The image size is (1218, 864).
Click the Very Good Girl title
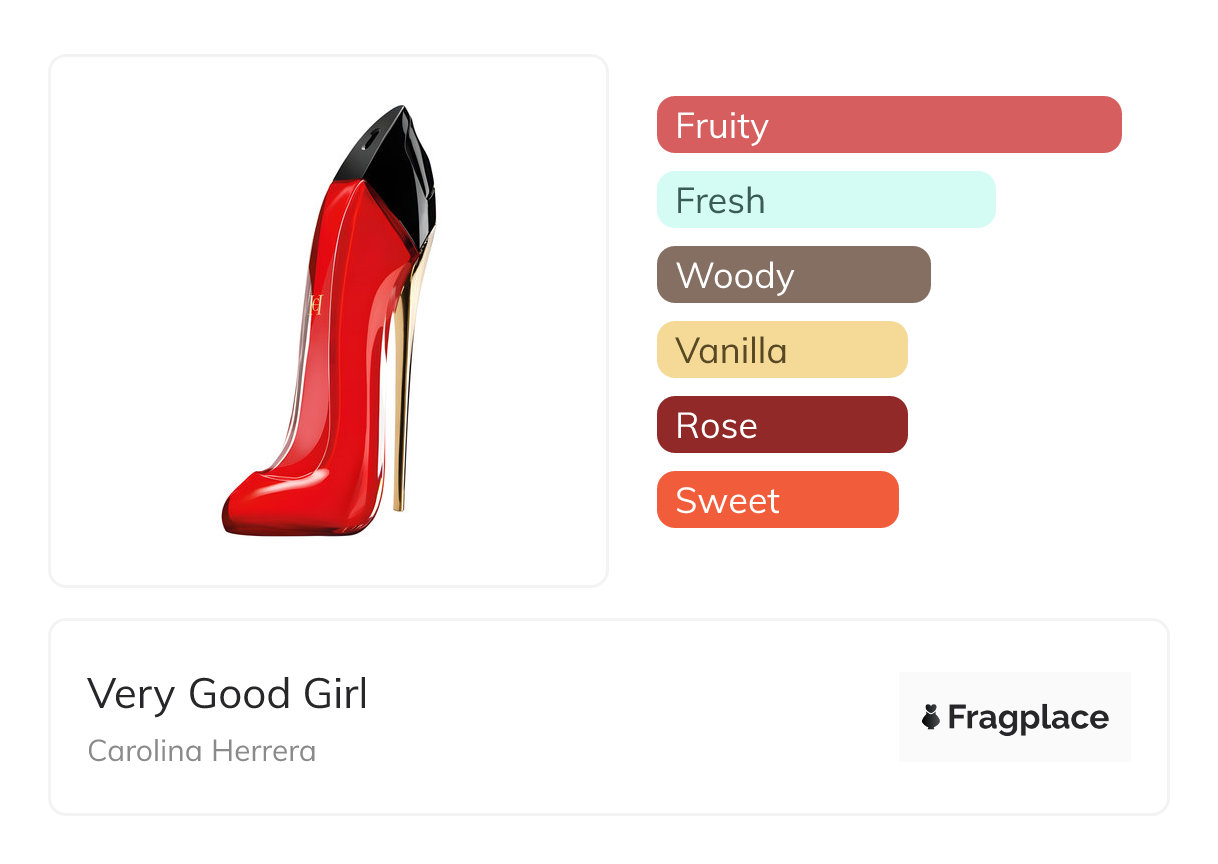pyautogui.click(x=228, y=693)
